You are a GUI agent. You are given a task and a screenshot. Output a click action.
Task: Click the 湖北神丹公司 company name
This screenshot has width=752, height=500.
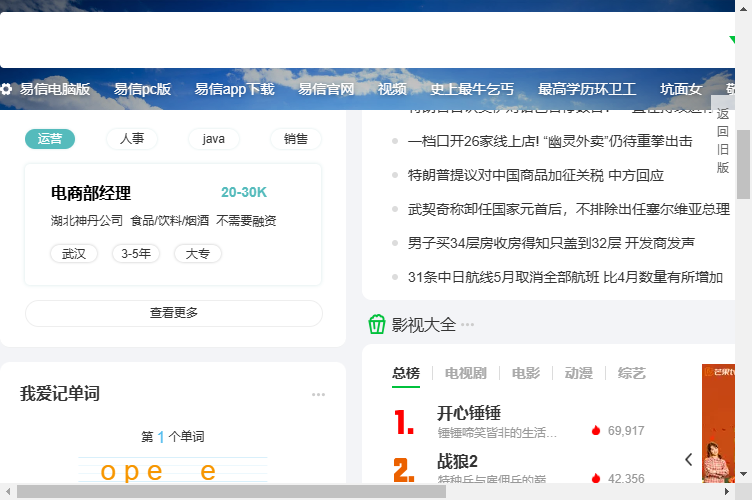[87, 221]
